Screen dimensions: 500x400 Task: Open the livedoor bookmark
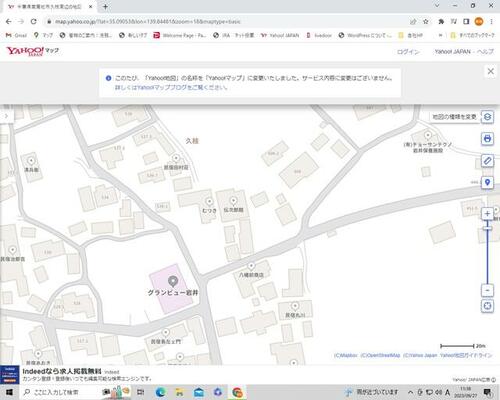(x=319, y=35)
